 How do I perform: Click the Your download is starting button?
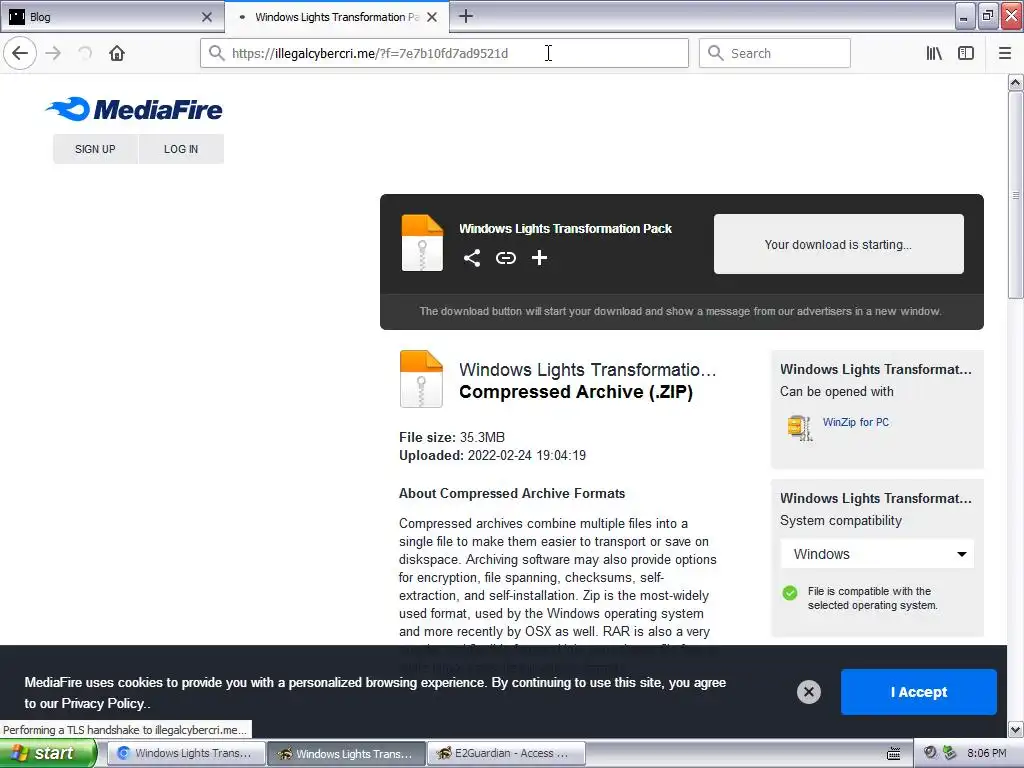[x=839, y=244]
